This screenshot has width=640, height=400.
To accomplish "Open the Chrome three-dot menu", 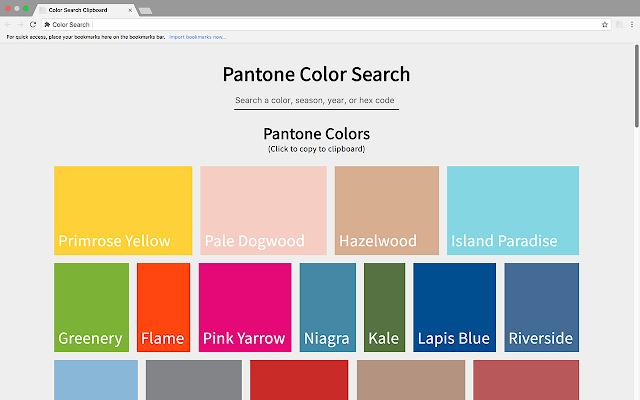I will (632, 24).
